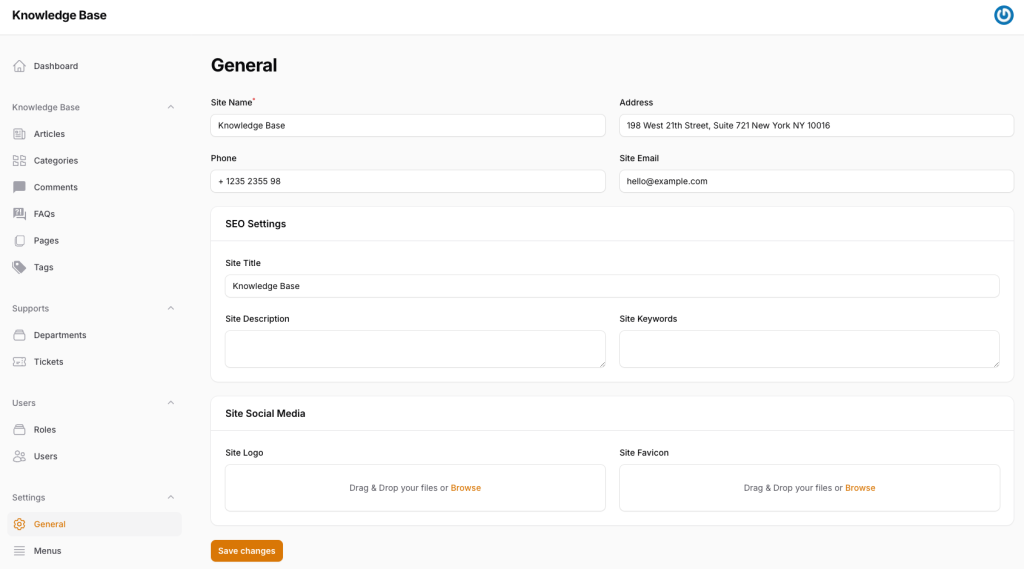Screen dimensions: 1024x569
Task: Collapse the Knowledge Base sidebar section
Action: point(170,107)
